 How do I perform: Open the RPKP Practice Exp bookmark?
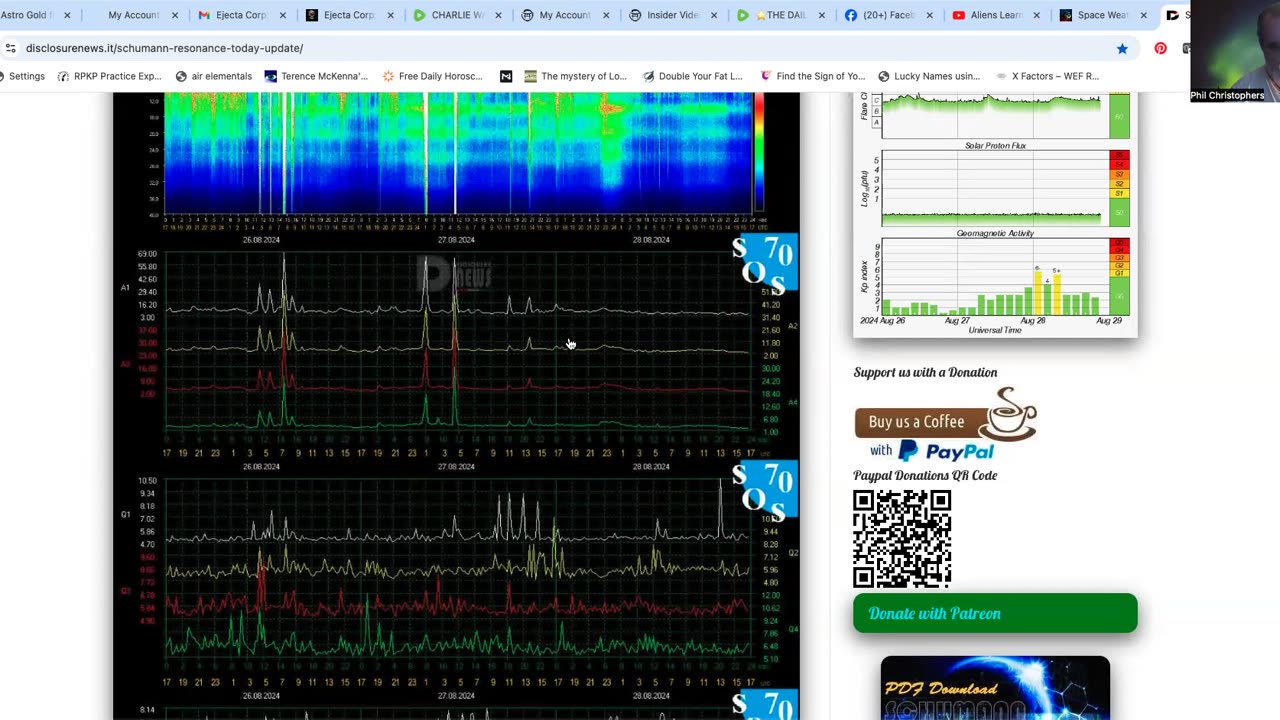pos(109,76)
